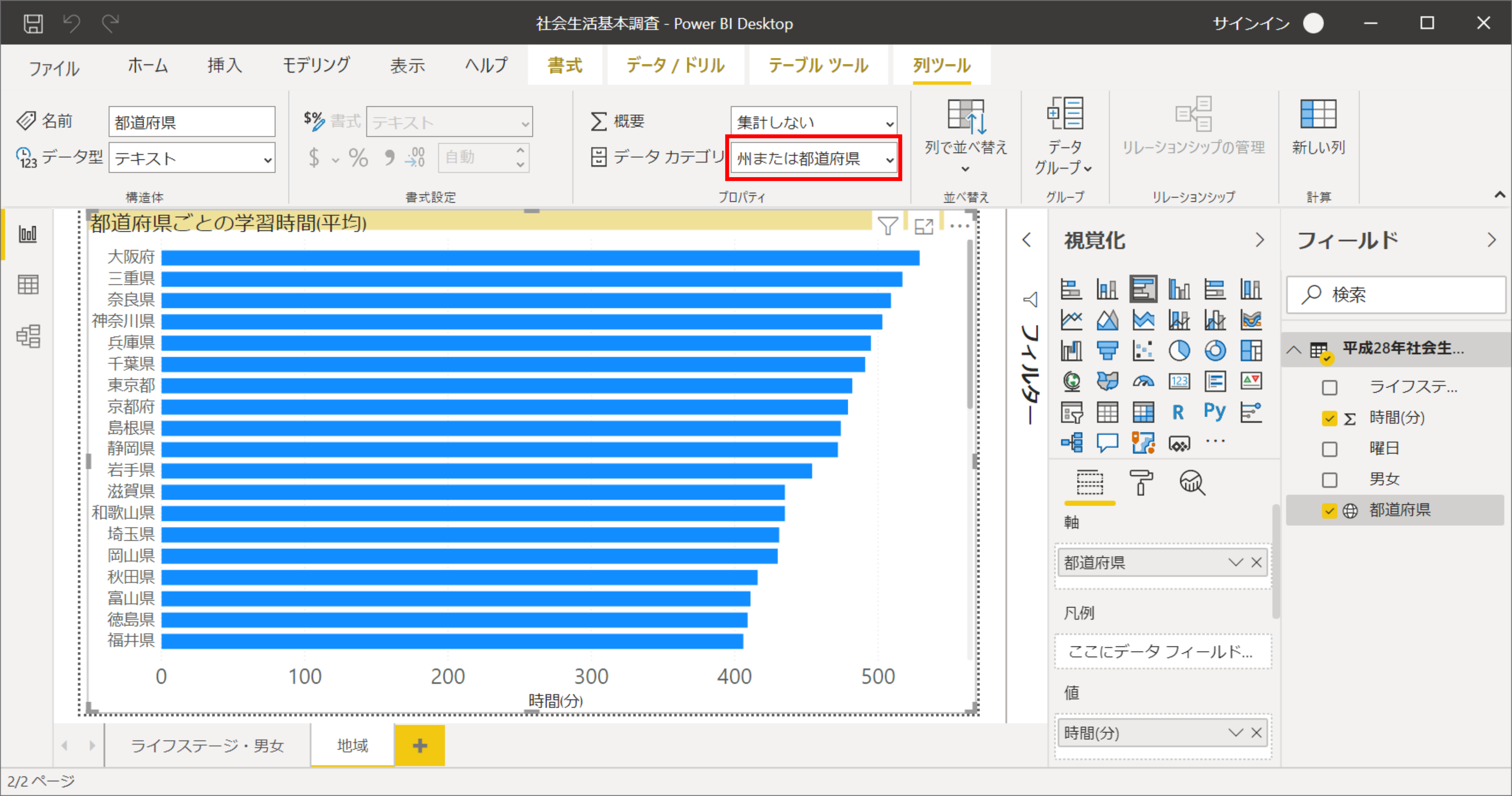This screenshot has height=796, width=1512.
Task: Open the Data view from left sidebar
Action: click(x=27, y=285)
